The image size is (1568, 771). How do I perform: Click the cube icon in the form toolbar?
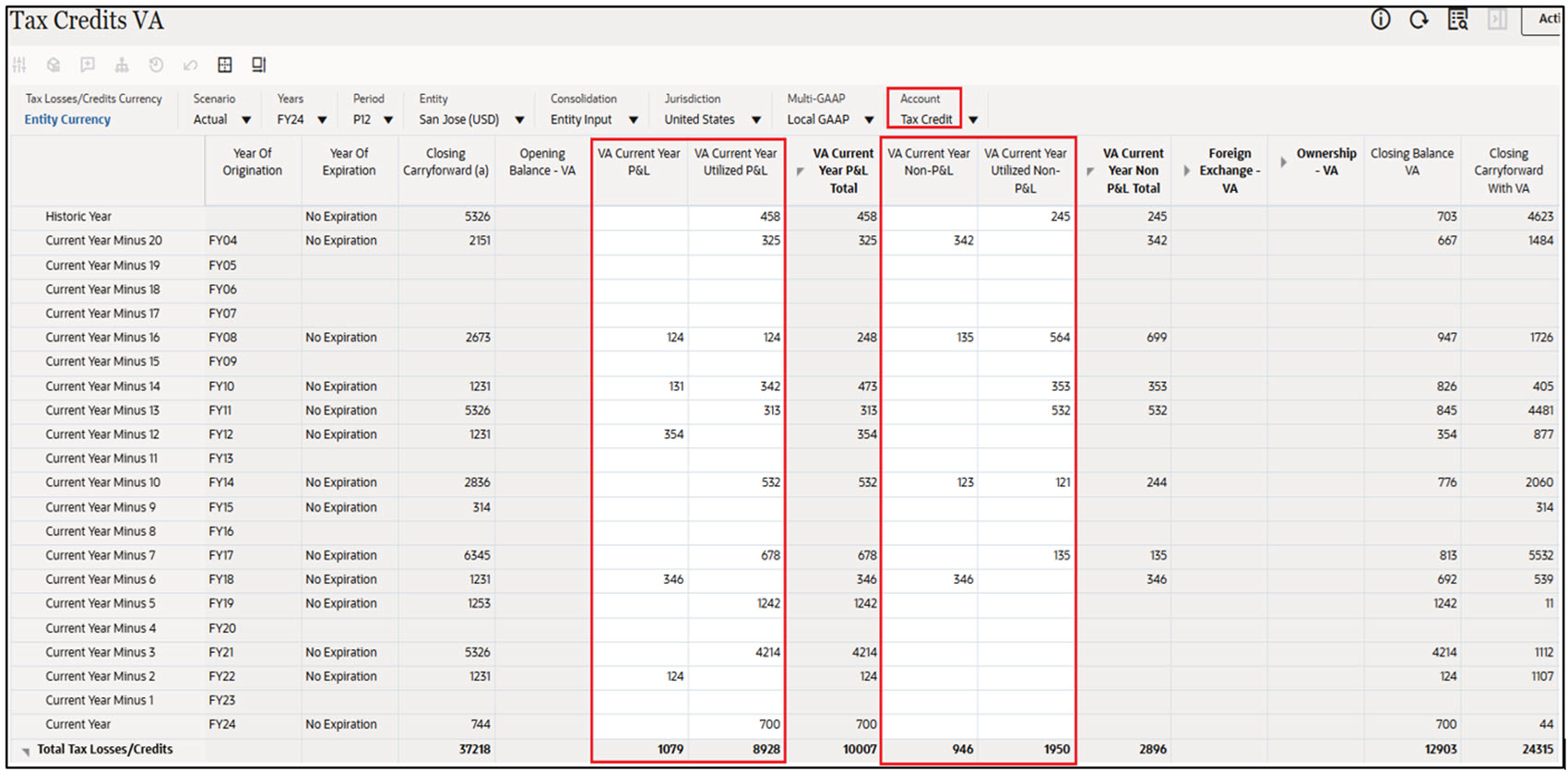pyautogui.click(x=53, y=65)
